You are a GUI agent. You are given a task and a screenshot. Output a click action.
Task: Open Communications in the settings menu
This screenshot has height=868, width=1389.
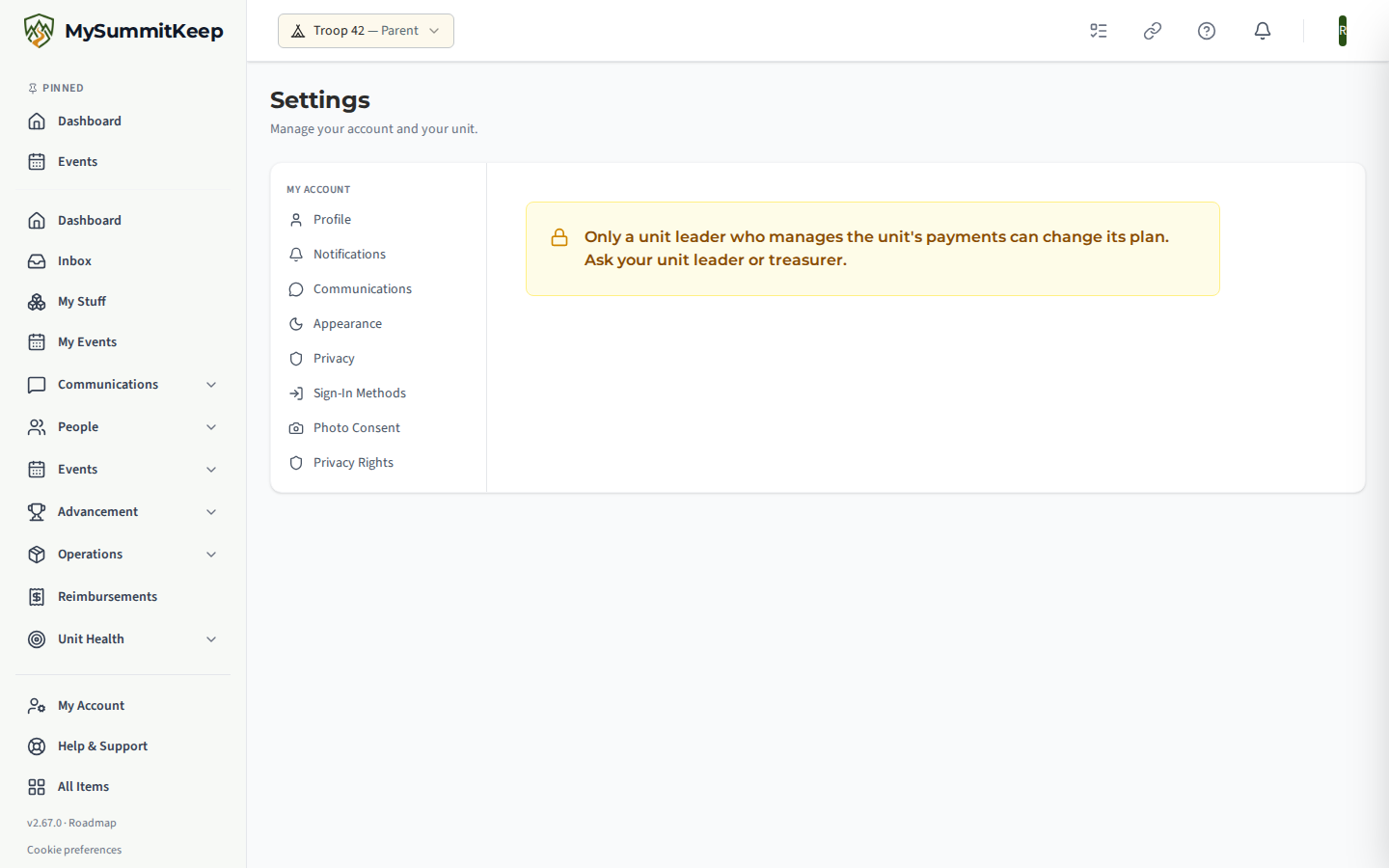[x=378, y=289]
